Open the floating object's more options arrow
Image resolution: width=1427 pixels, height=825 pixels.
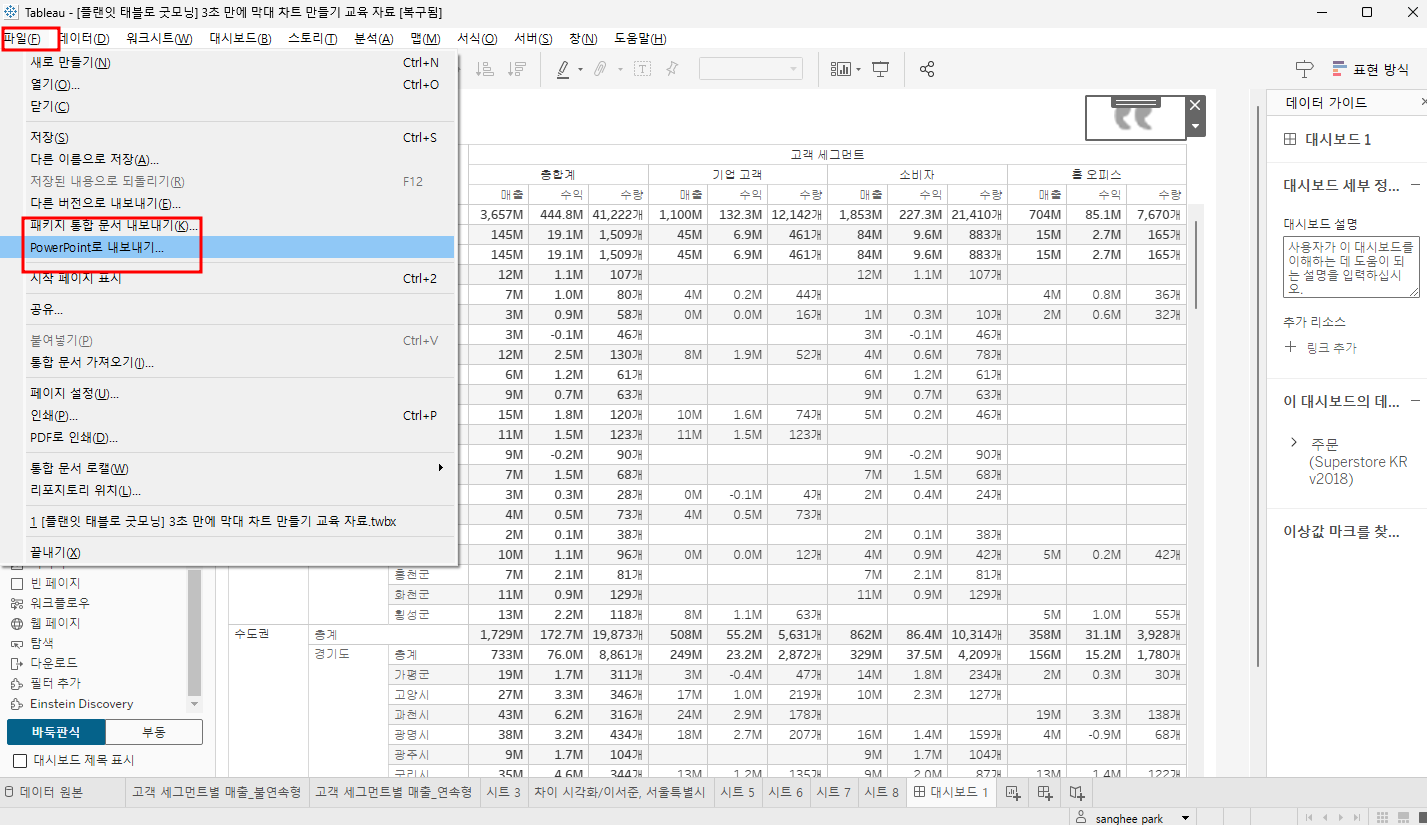pos(1194,127)
